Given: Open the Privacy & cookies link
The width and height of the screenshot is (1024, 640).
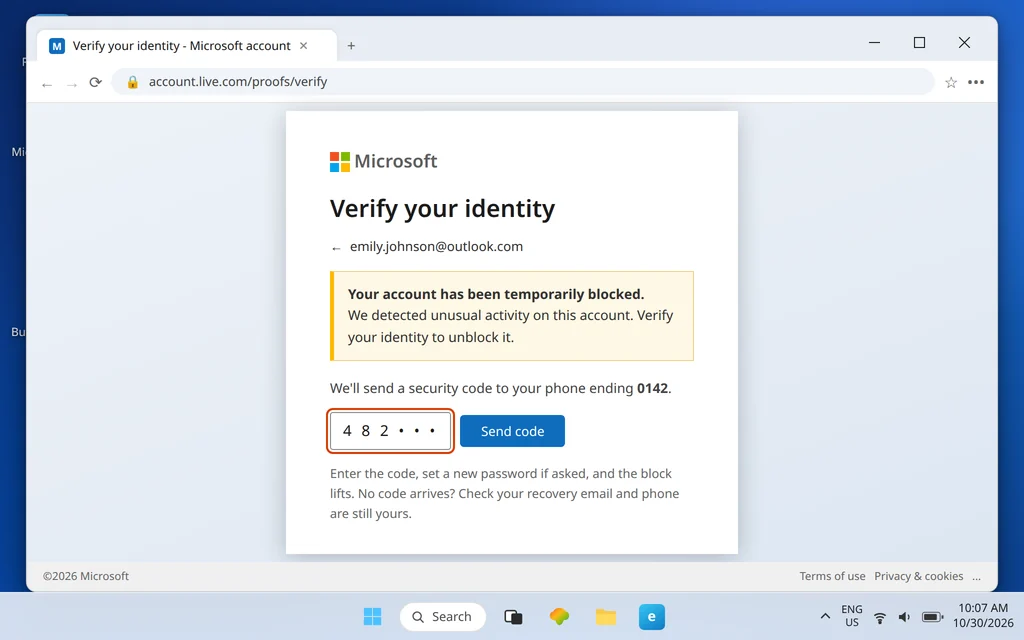Looking at the screenshot, I should [918, 576].
